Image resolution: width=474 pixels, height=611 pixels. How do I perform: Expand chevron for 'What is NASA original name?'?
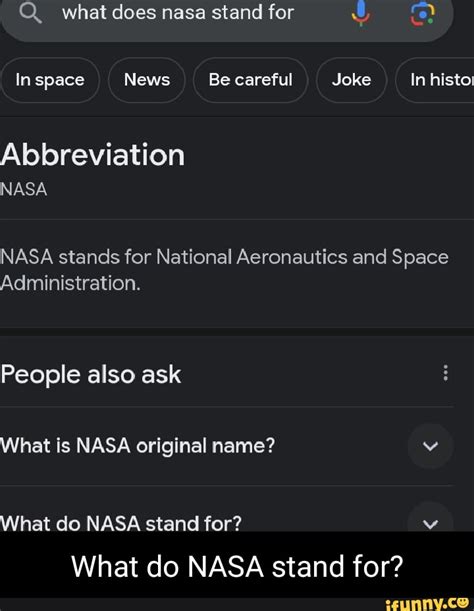(x=430, y=446)
